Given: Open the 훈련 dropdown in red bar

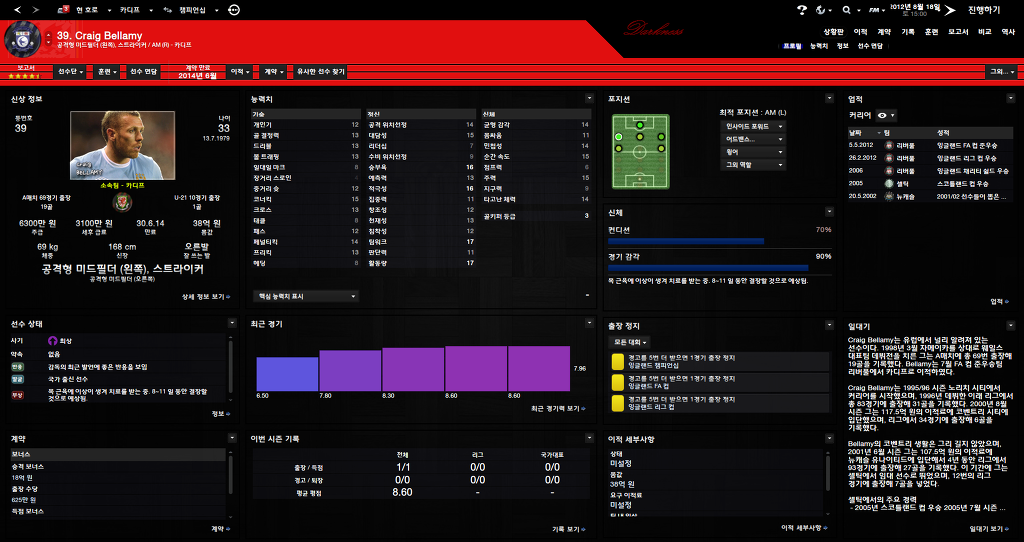Looking at the screenshot, I should (107, 72).
